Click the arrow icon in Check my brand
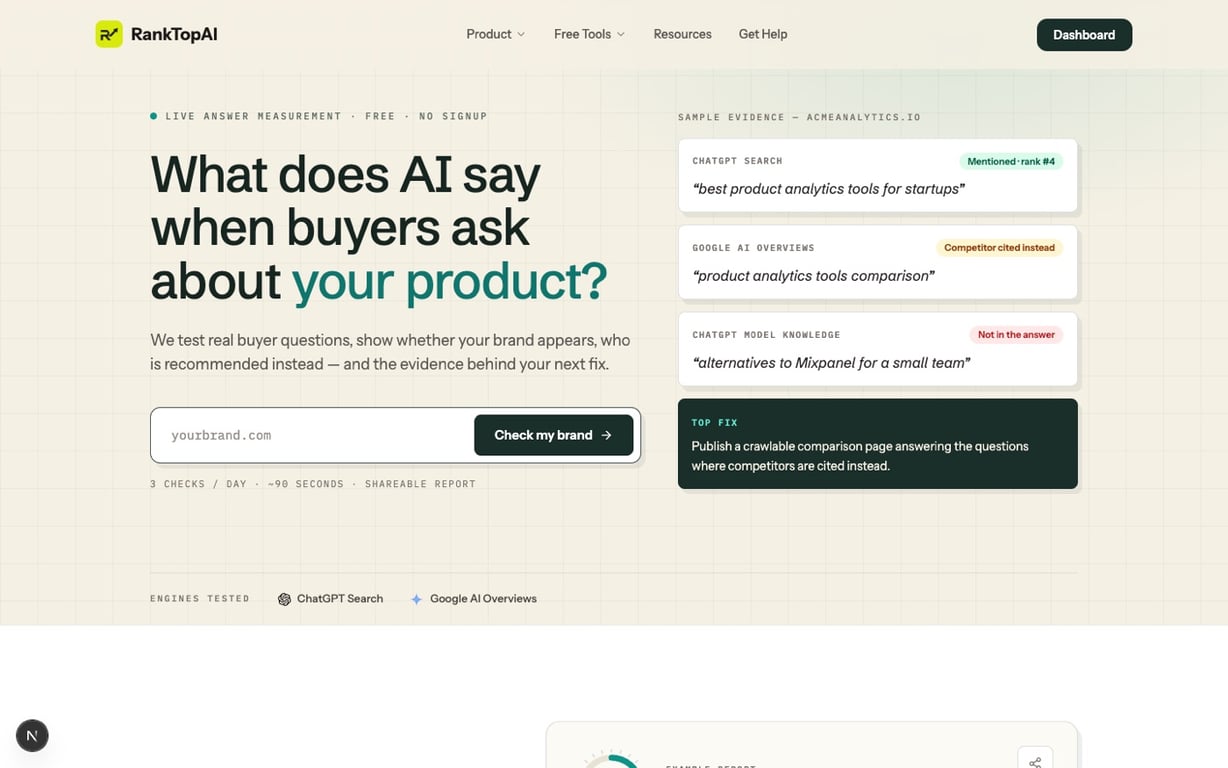The image size is (1228, 768). (x=606, y=435)
